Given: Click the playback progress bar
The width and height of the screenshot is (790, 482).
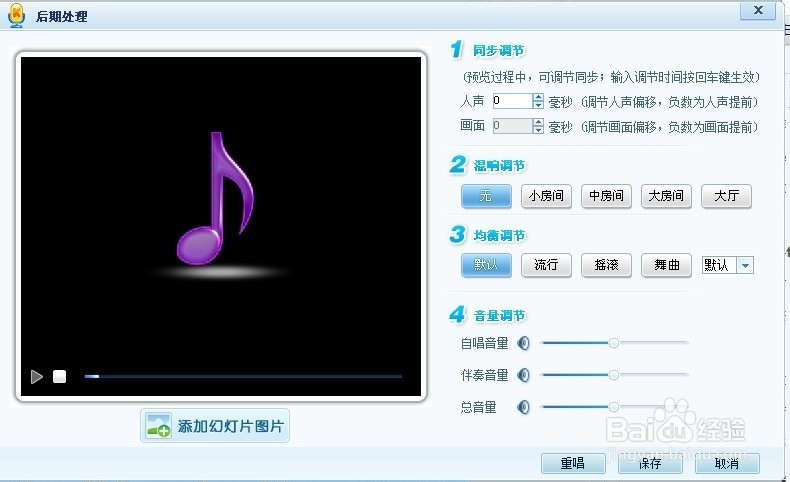Looking at the screenshot, I should coord(243,376).
